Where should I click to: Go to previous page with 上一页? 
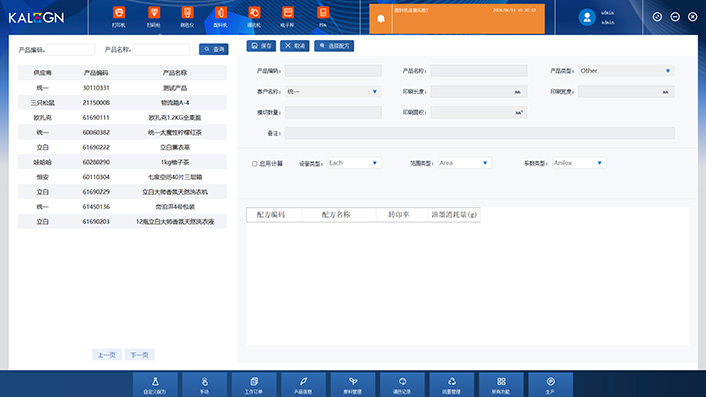(x=107, y=355)
